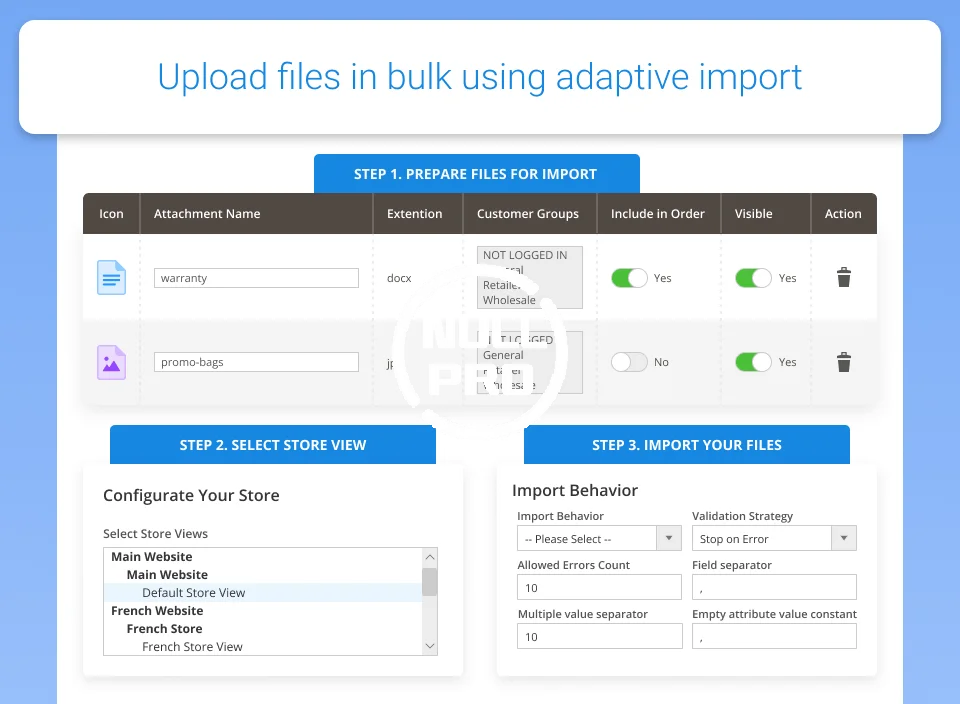Viewport: 960px width, 704px height.
Task: Select Step 1 Prepare Files for Import
Action: [x=476, y=174]
